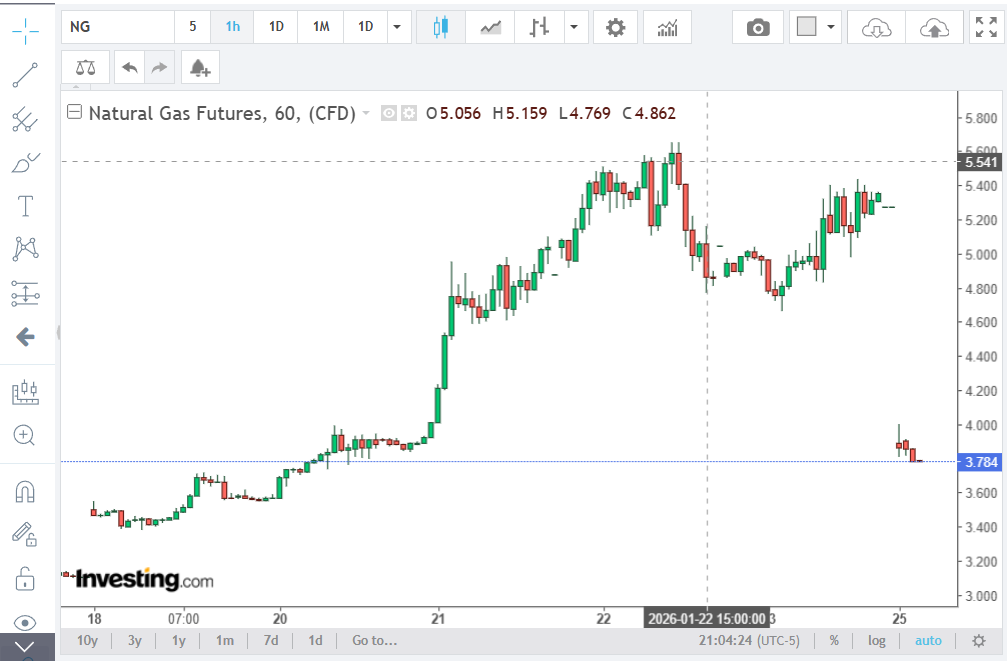Select the crosshair cursor tool
The image size is (1007, 661).
26,31
